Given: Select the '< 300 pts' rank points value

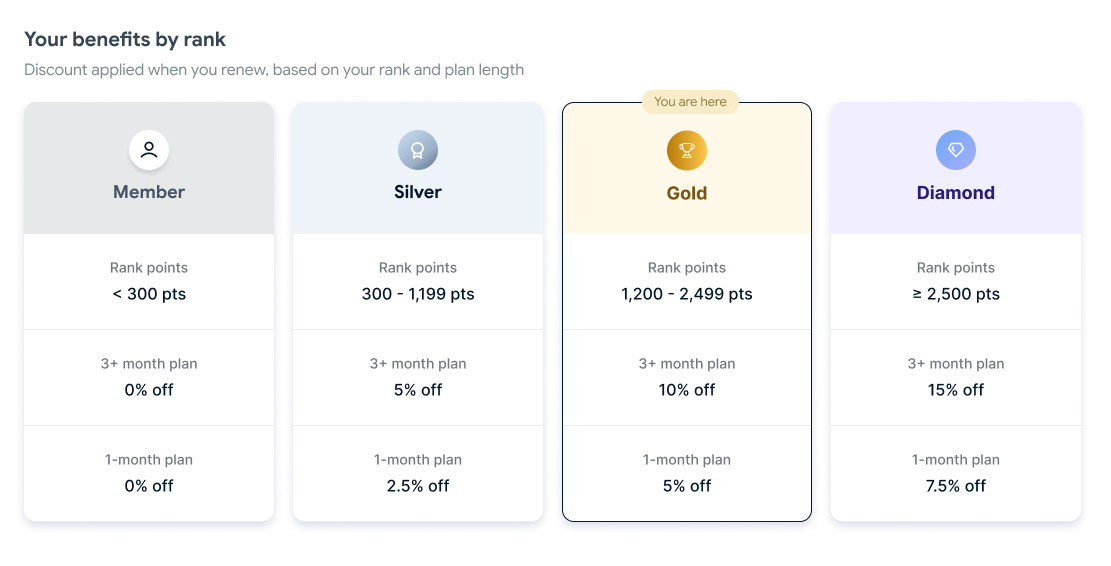Looking at the screenshot, I should (x=149, y=294).
